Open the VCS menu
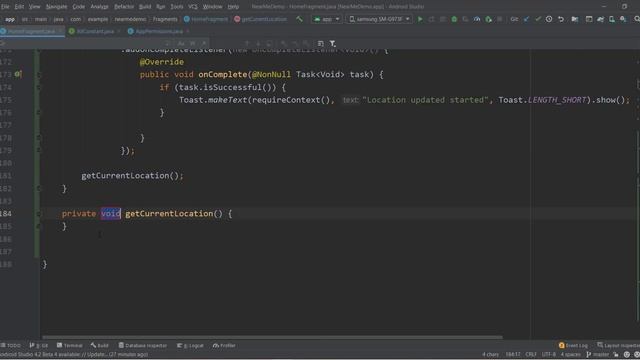Screen dimensions: 640x360 193,7
